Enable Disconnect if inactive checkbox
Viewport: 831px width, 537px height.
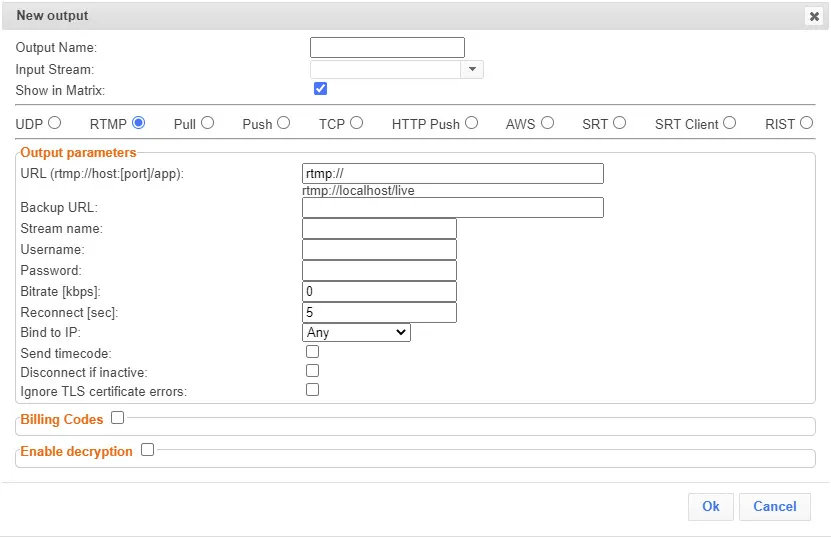click(x=312, y=371)
